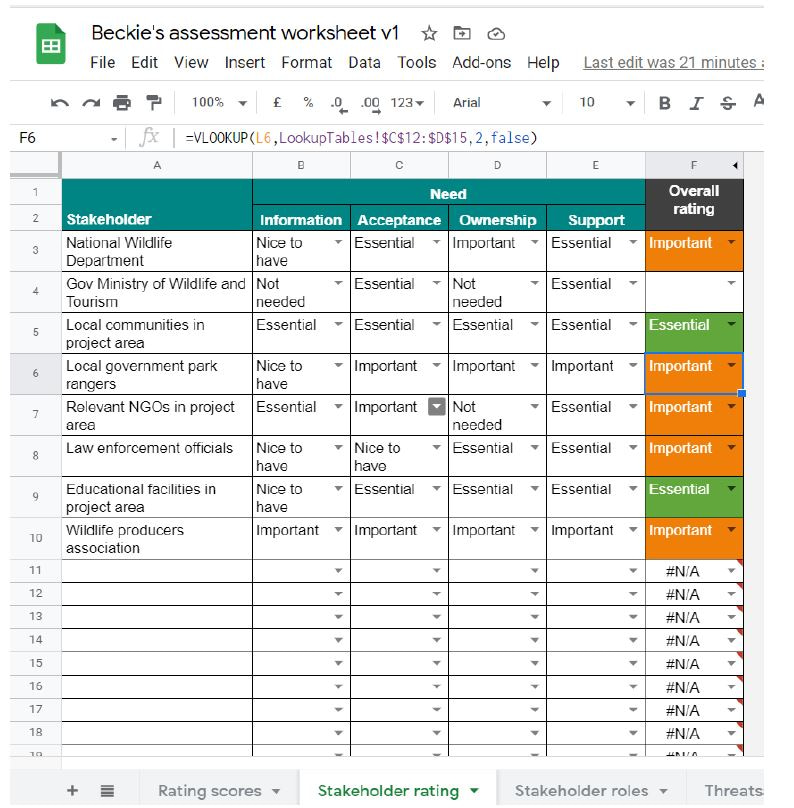Click the redo arrow in toolbar
Image resolution: width=794 pixels, height=808 pixels.
pos(91,103)
